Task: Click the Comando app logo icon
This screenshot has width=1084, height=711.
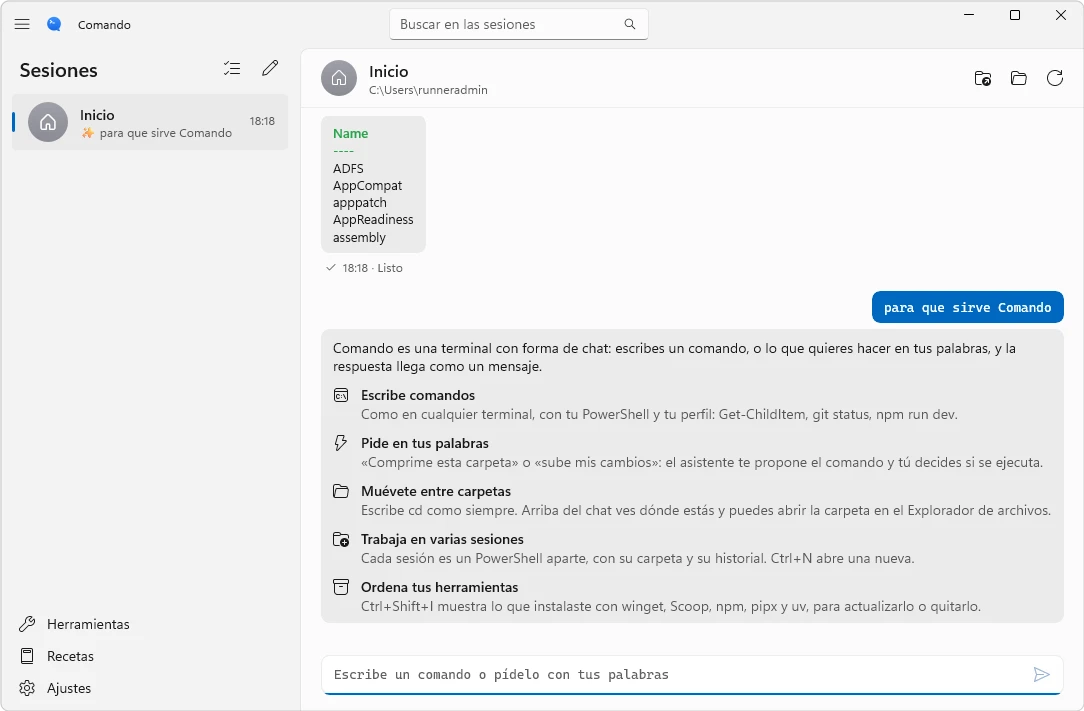Action: pos(54,24)
